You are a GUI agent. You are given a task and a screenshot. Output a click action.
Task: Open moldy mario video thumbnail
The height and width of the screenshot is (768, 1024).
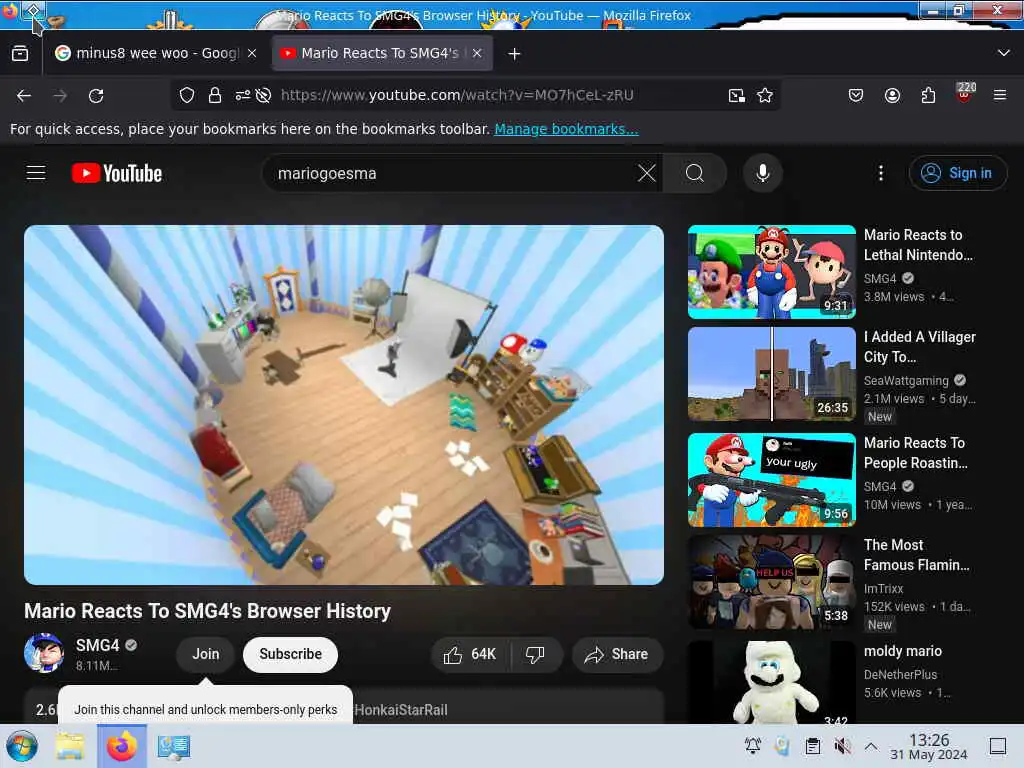pyautogui.click(x=772, y=682)
